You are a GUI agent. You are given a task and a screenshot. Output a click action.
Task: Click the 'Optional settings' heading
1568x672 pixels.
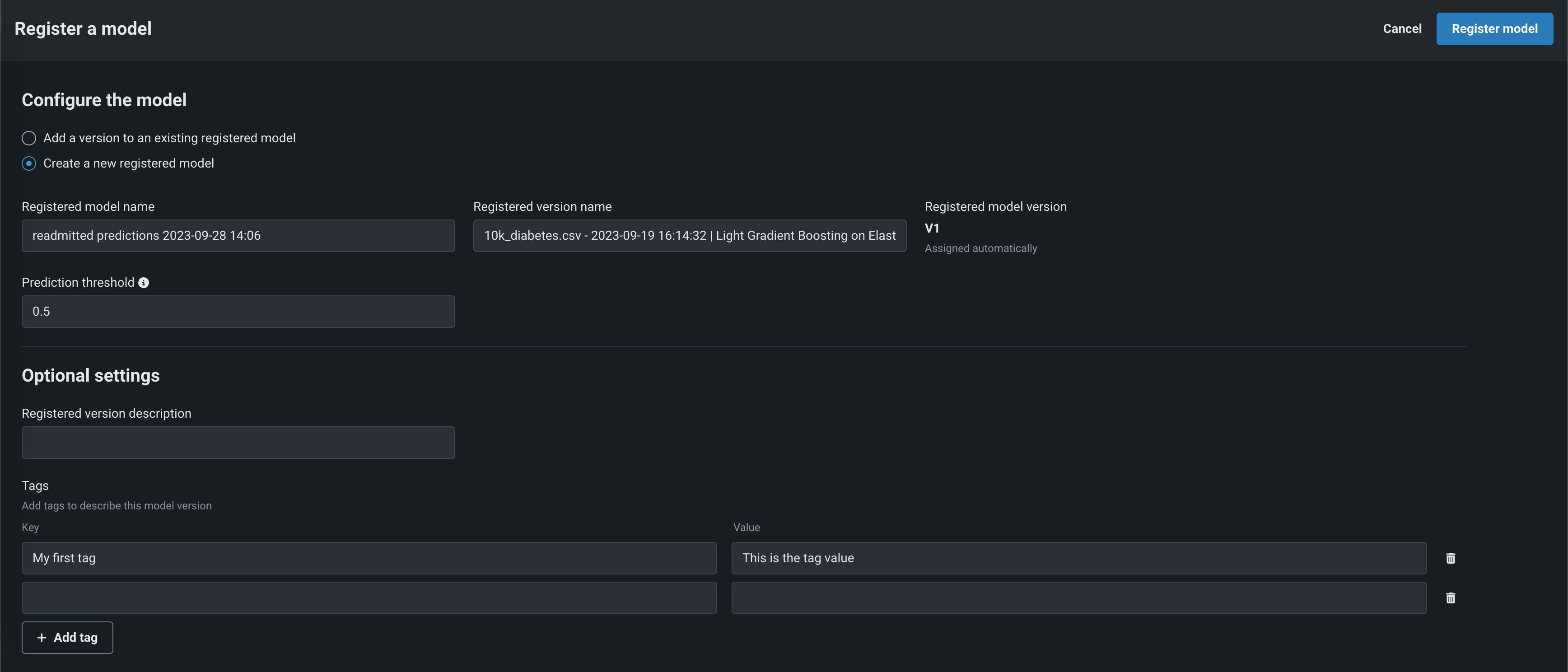91,376
